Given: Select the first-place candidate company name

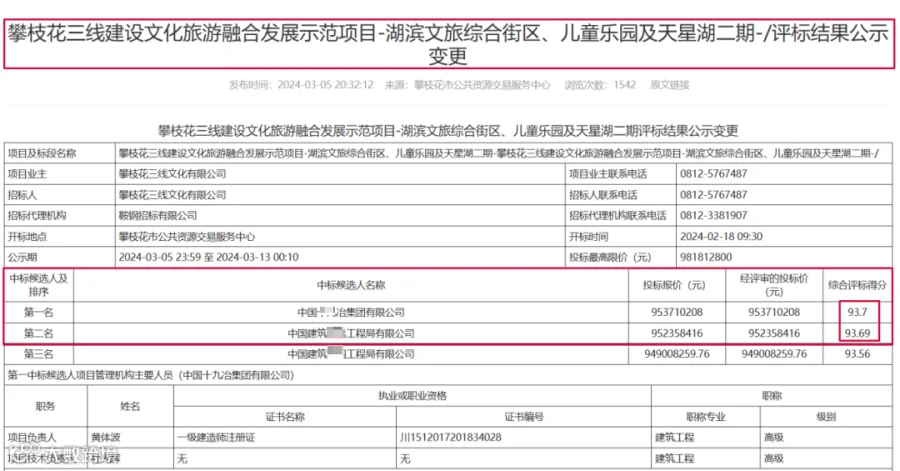Looking at the screenshot, I should [x=351, y=312].
